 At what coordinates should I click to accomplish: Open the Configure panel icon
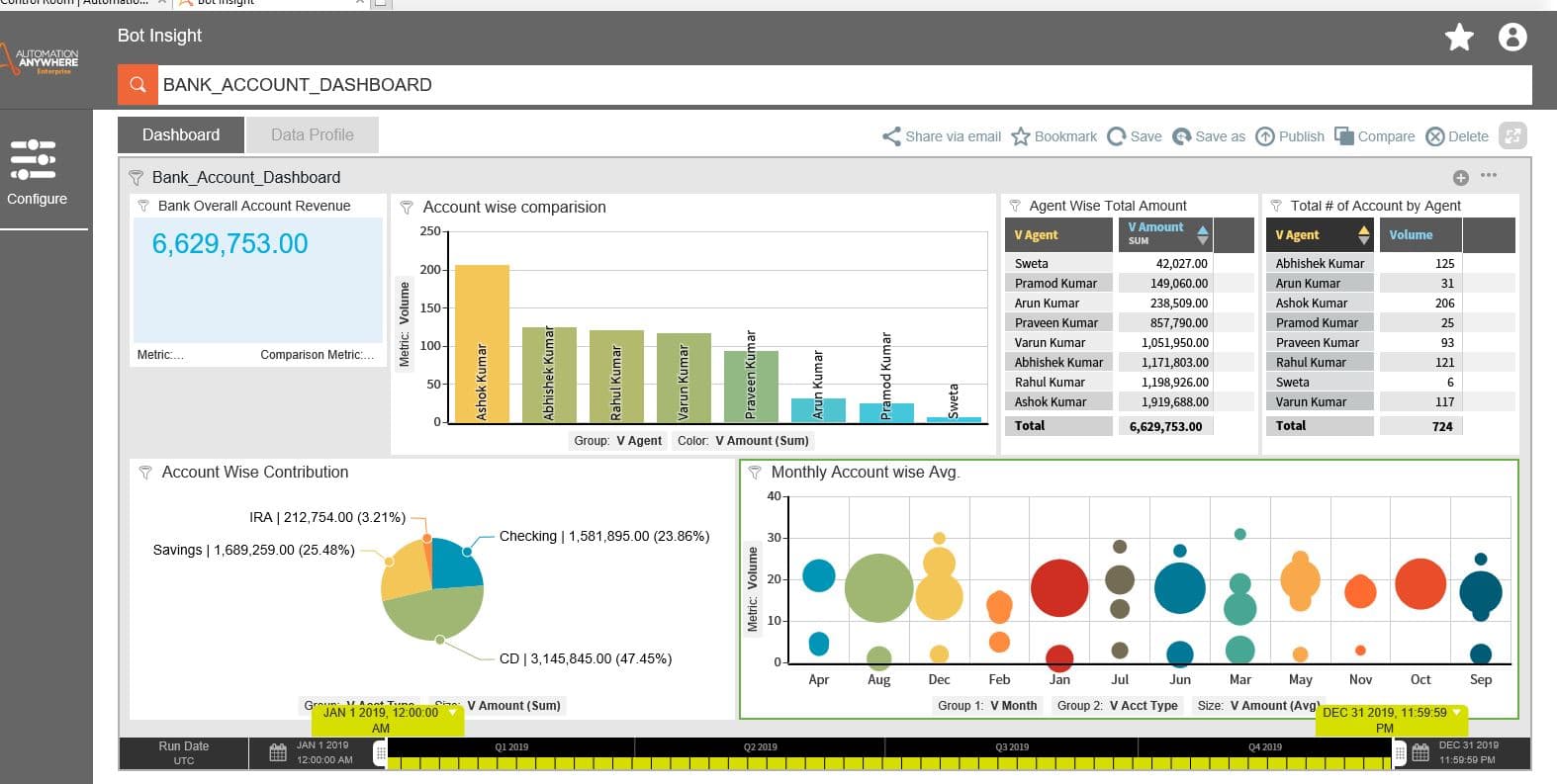tap(33, 159)
